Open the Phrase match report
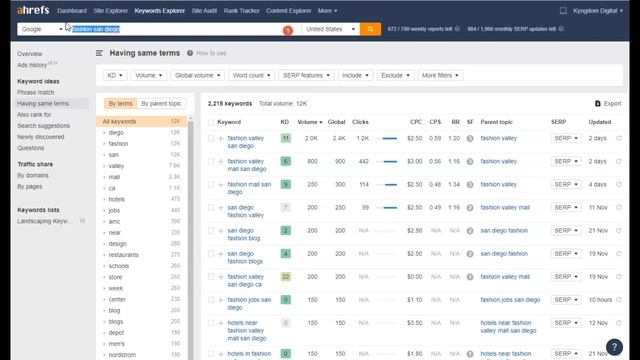This screenshot has height=360, width=640. [x=36, y=92]
